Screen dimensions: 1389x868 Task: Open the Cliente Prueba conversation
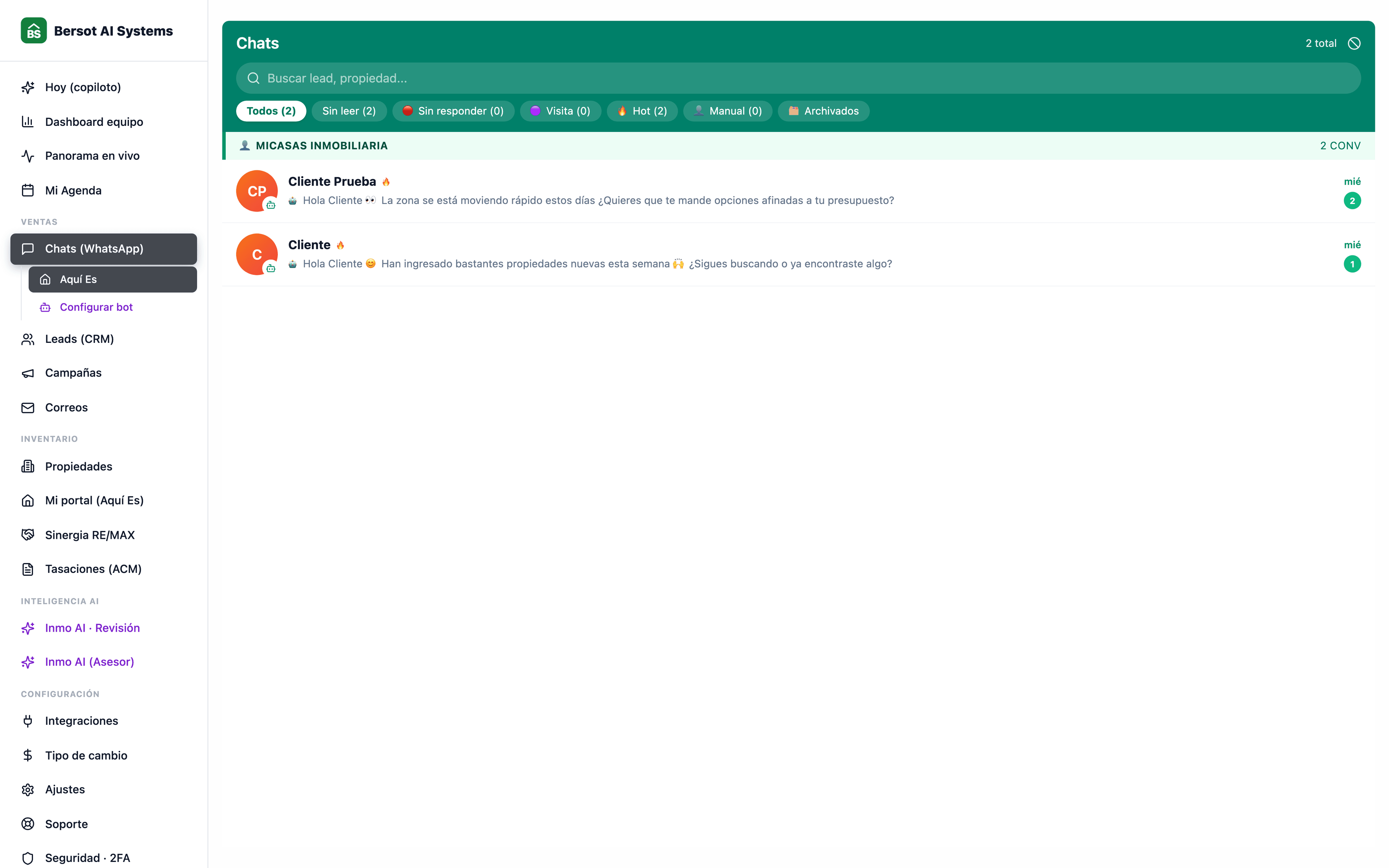[x=798, y=191]
